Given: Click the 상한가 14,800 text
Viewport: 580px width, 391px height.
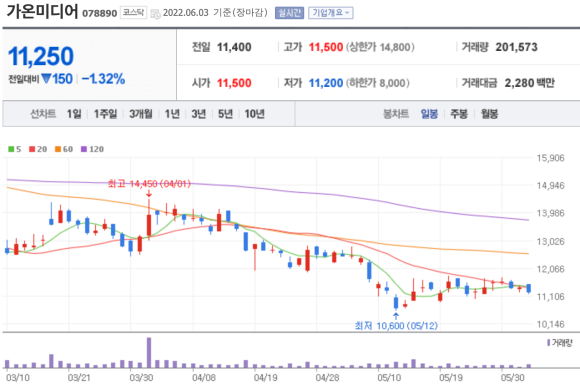Looking at the screenshot, I should [380, 47].
